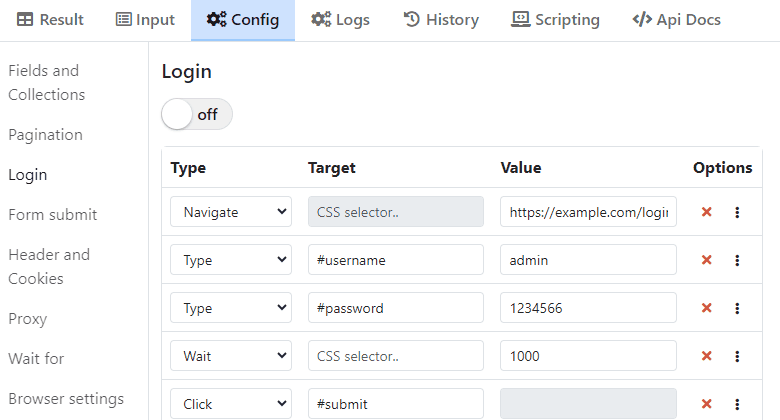This screenshot has width=780, height=420.
Task: Open the Api Docs tab
Action: (x=677, y=20)
